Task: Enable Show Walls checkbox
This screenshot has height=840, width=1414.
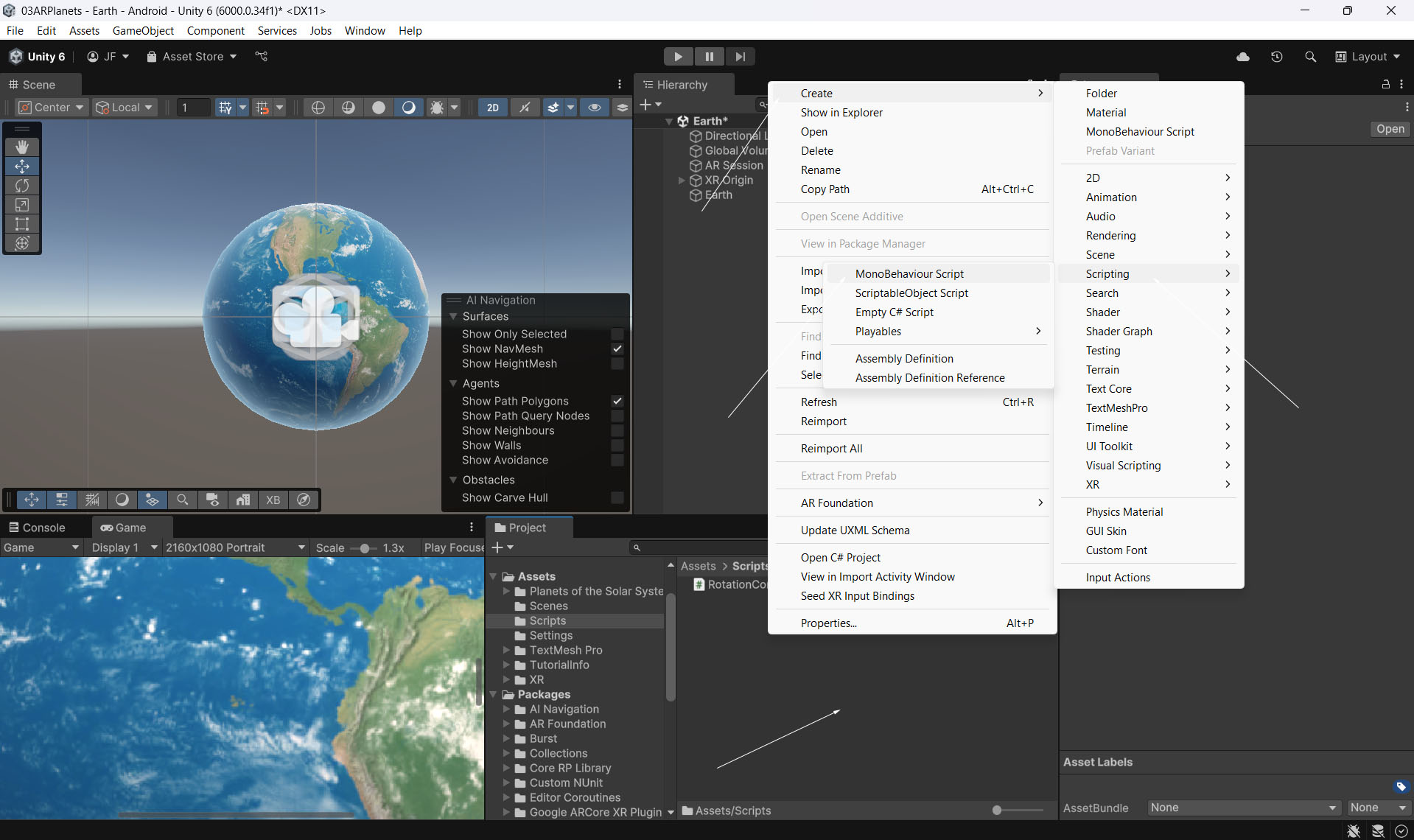Action: click(617, 446)
